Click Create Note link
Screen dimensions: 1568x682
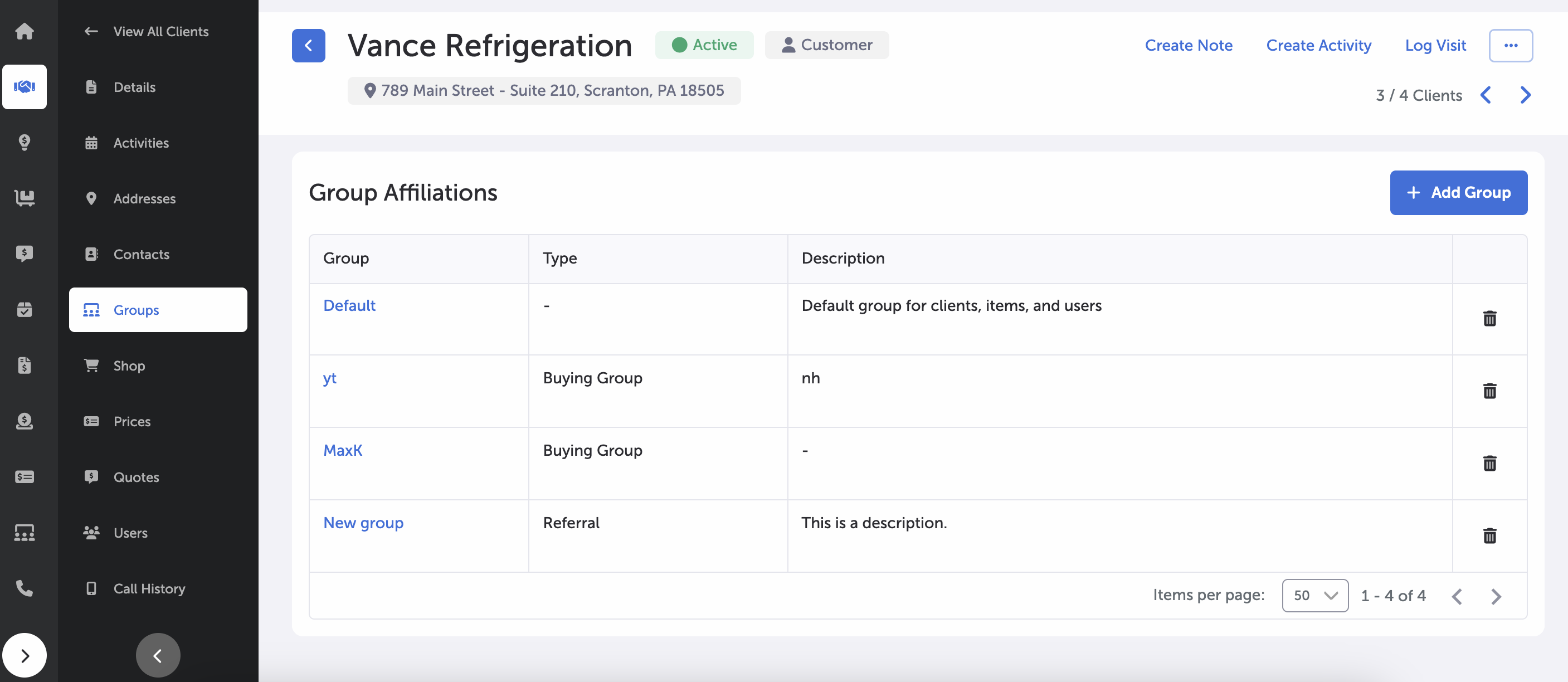[1188, 46]
